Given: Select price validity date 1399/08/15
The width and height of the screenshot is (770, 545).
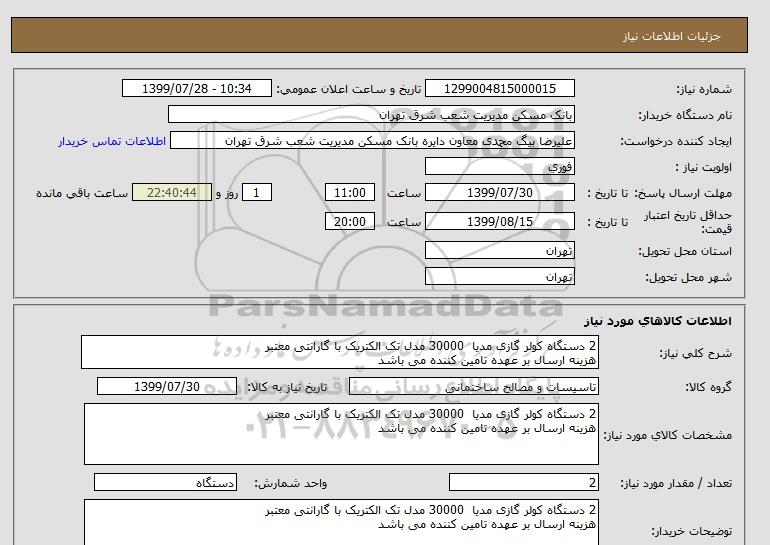Looking at the screenshot, I should [x=513, y=222].
